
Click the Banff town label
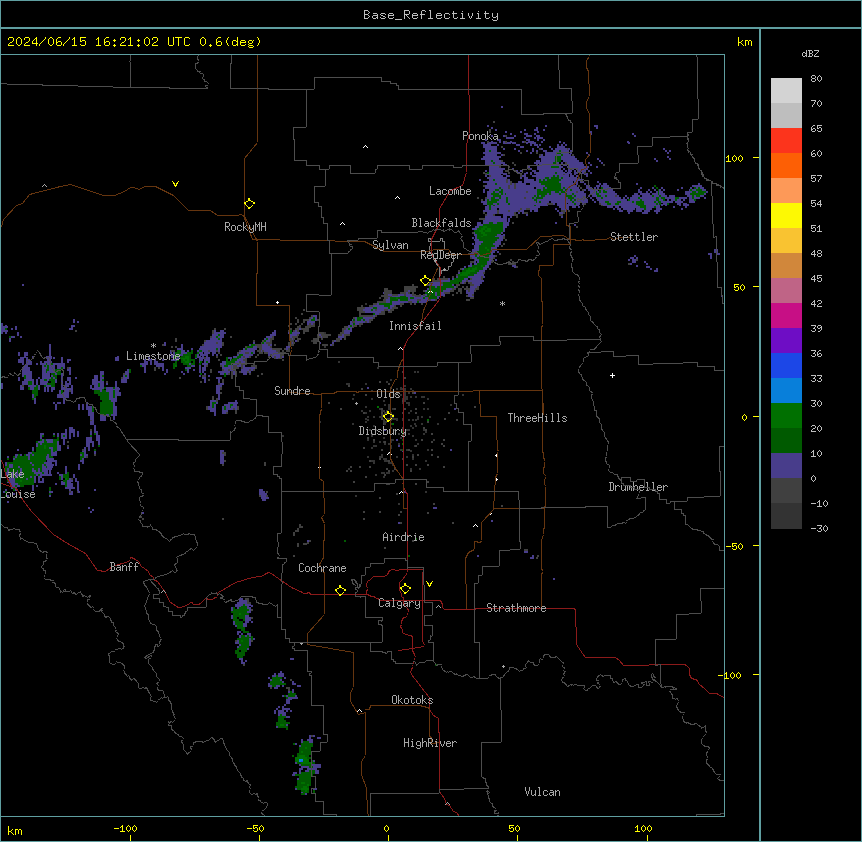click(x=124, y=567)
